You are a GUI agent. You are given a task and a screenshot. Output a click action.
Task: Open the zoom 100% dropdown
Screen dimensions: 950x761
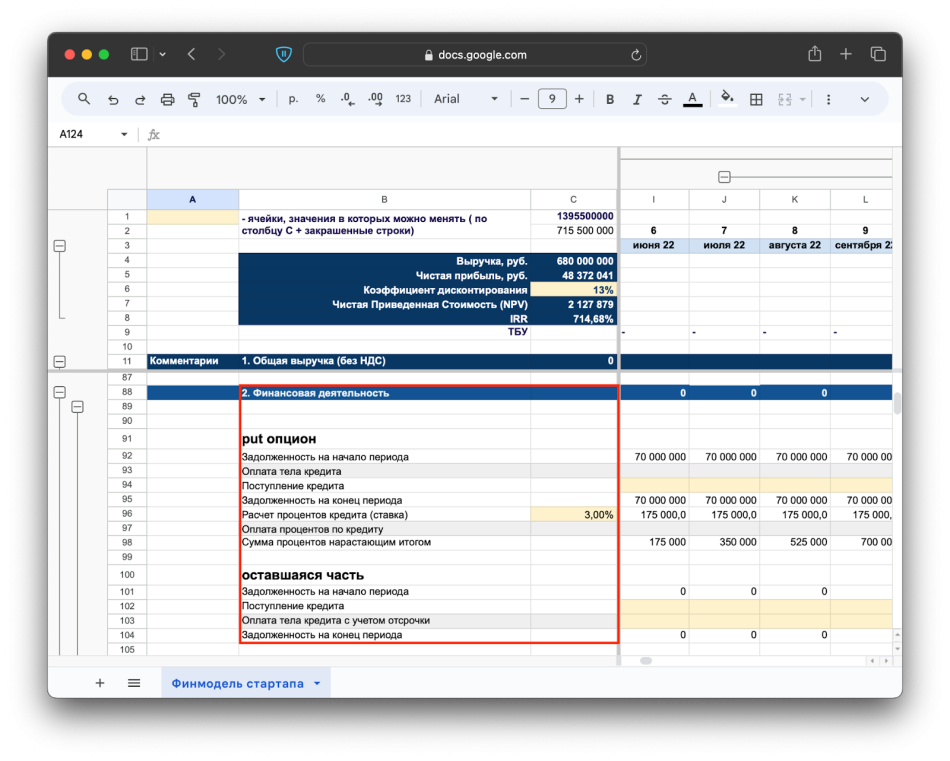(240, 99)
